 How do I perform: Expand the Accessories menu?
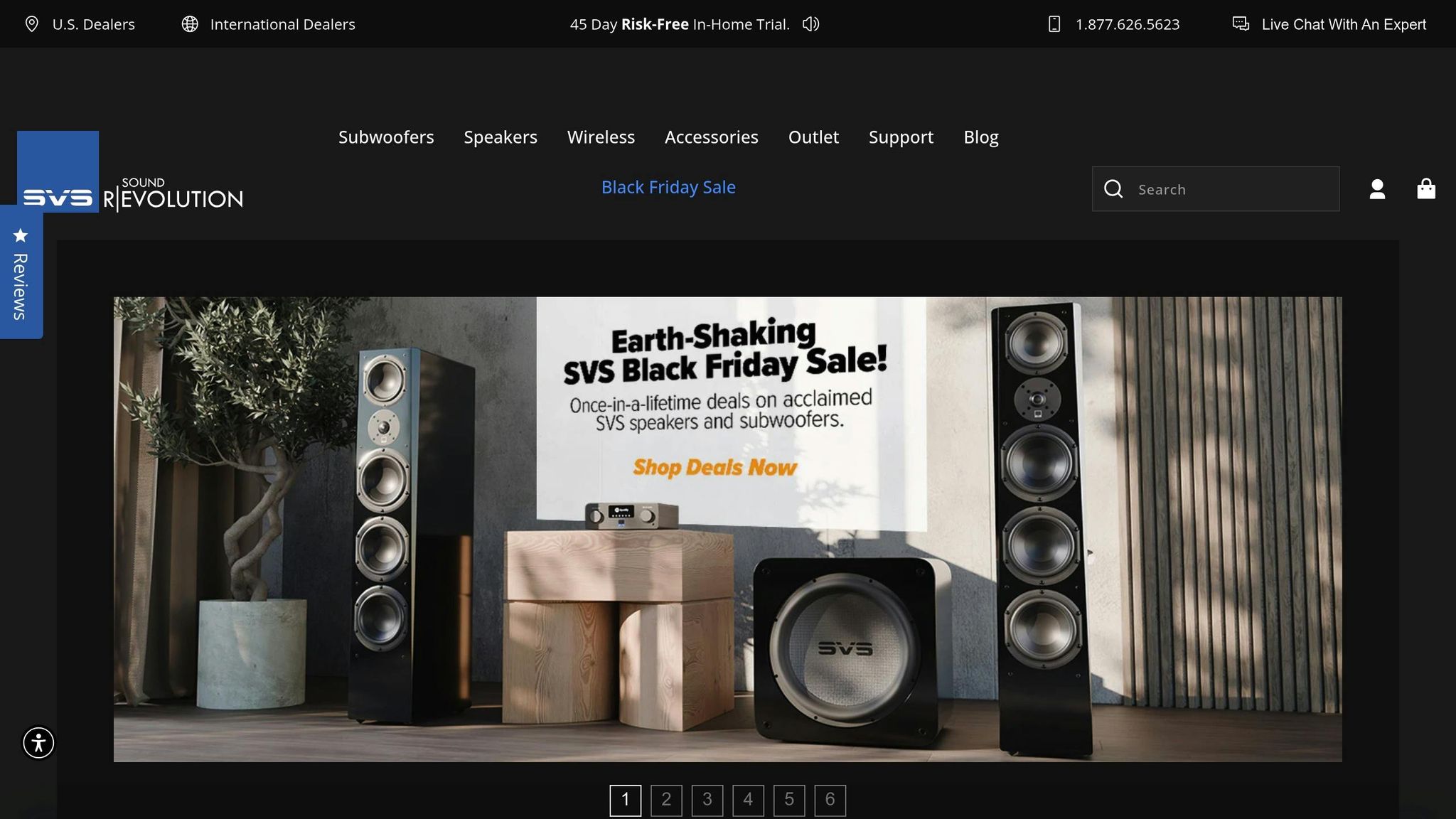click(712, 137)
